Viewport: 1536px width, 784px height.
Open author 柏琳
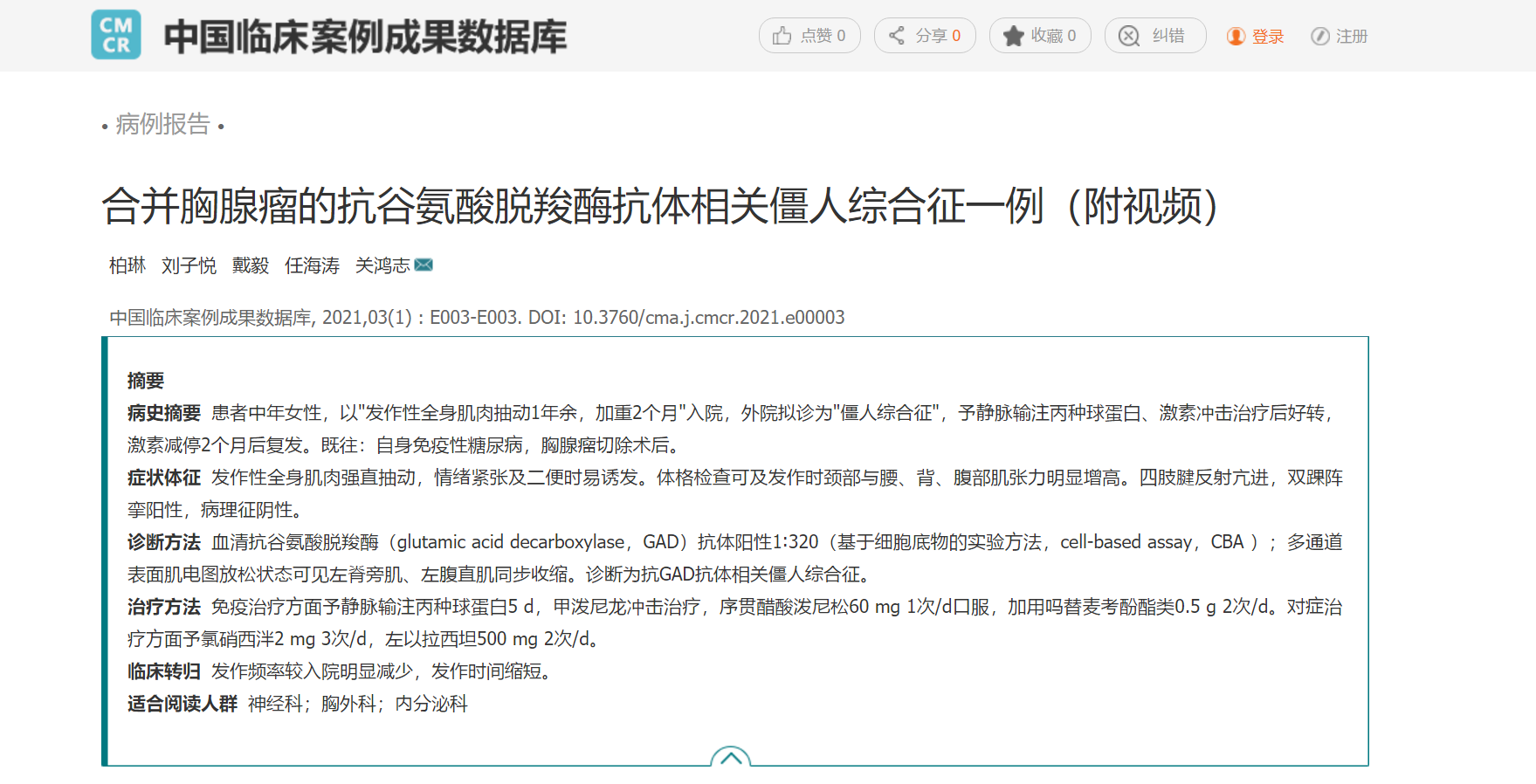click(x=127, y=265)
